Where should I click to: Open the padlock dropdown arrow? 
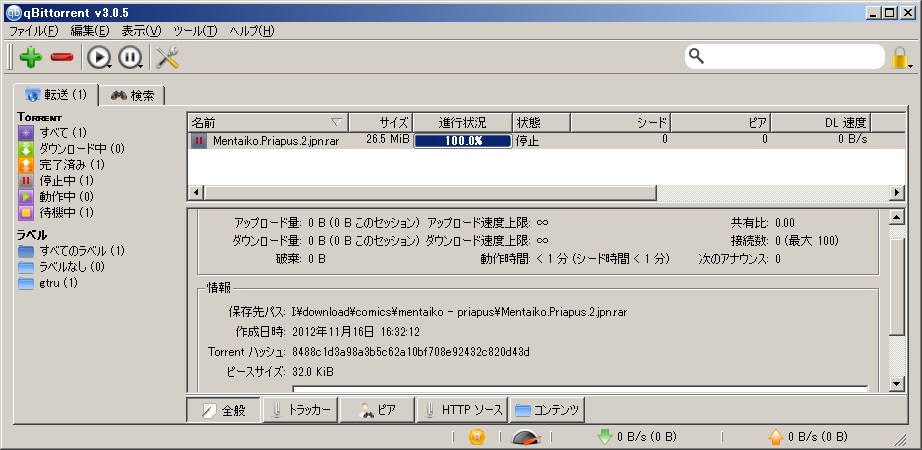pyautogui.click(x=912, y=65)
